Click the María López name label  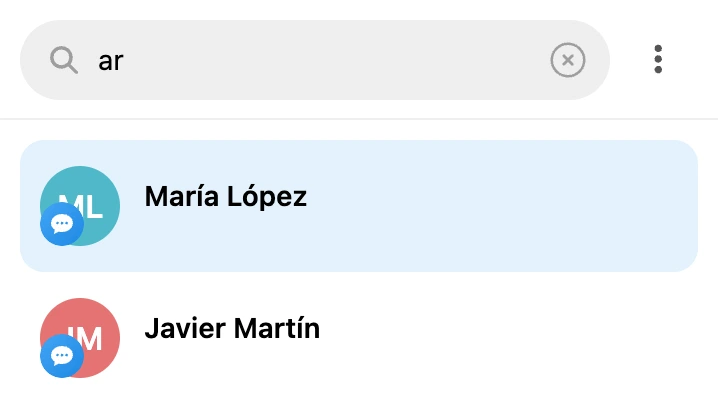[x=226, y=197]
